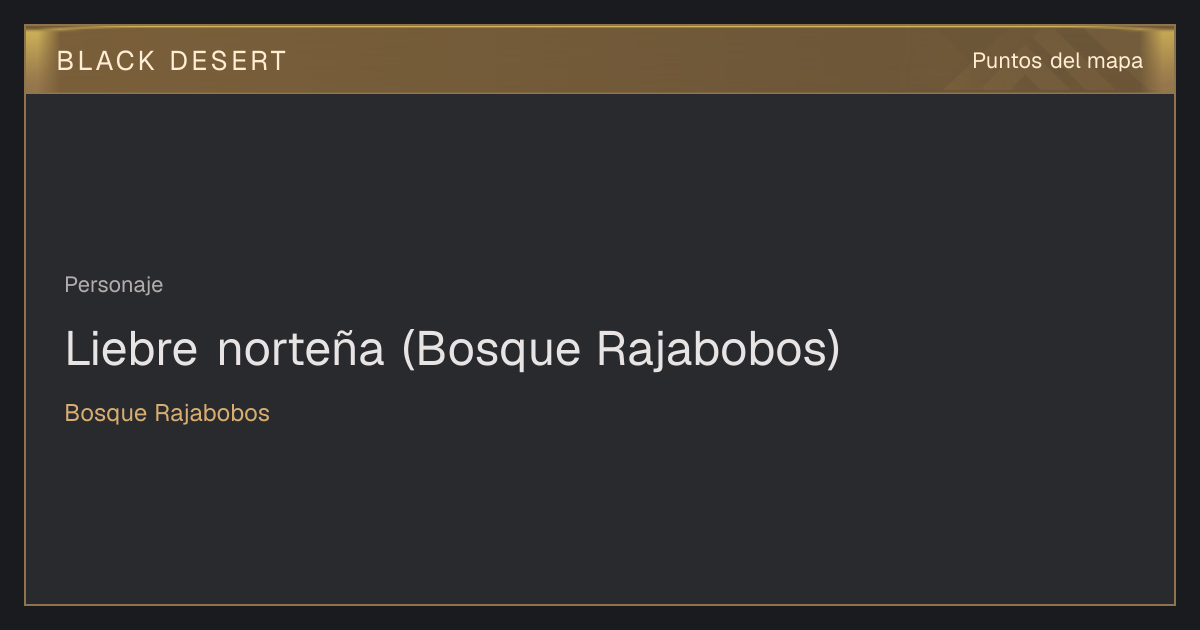Screen dimensions: 1200x630
Task: Click the gold header banner center
Action: 600,60
